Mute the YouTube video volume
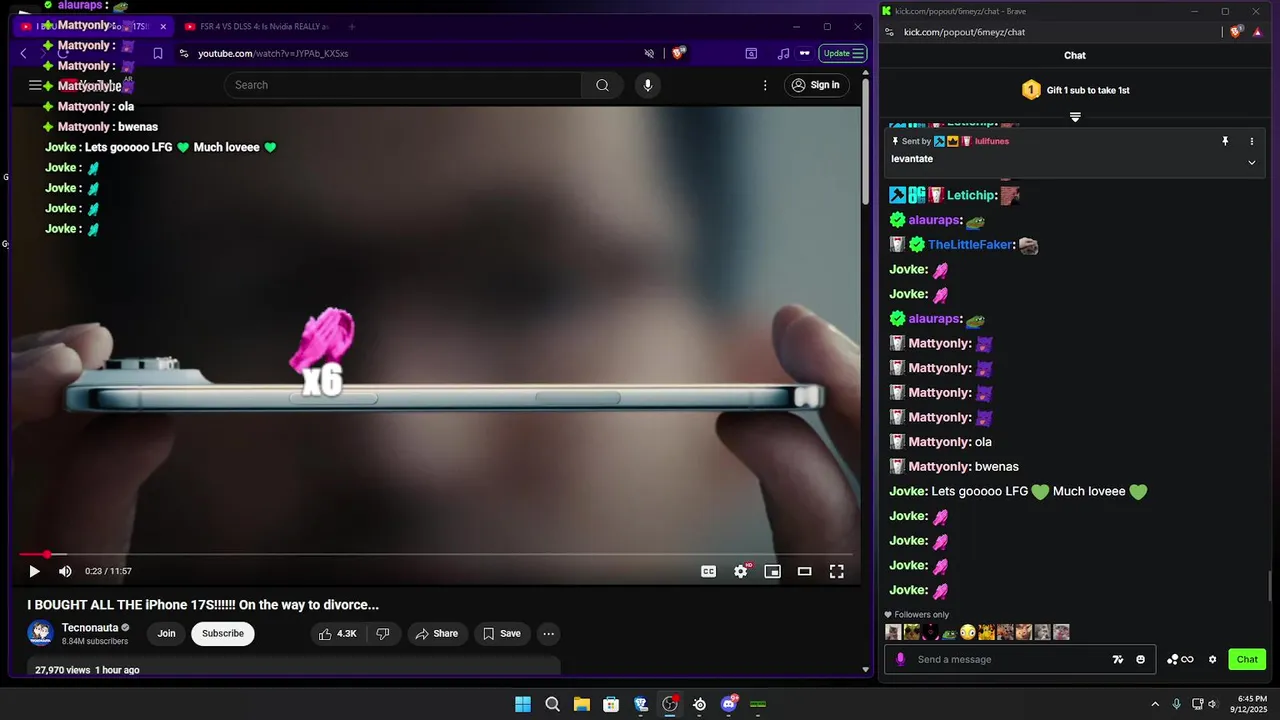Screen dimensions: 1280x720 pos(65,571)
